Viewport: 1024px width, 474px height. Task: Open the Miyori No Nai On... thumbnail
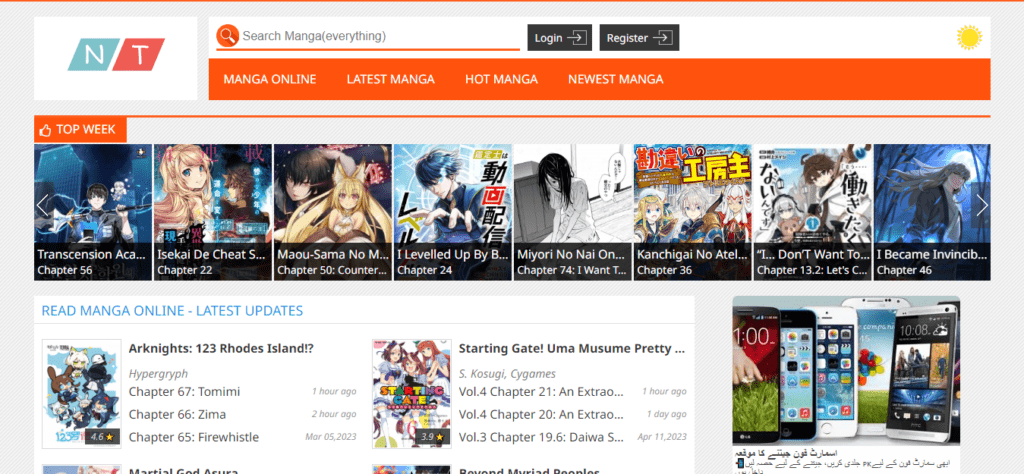tap(573, 212)
